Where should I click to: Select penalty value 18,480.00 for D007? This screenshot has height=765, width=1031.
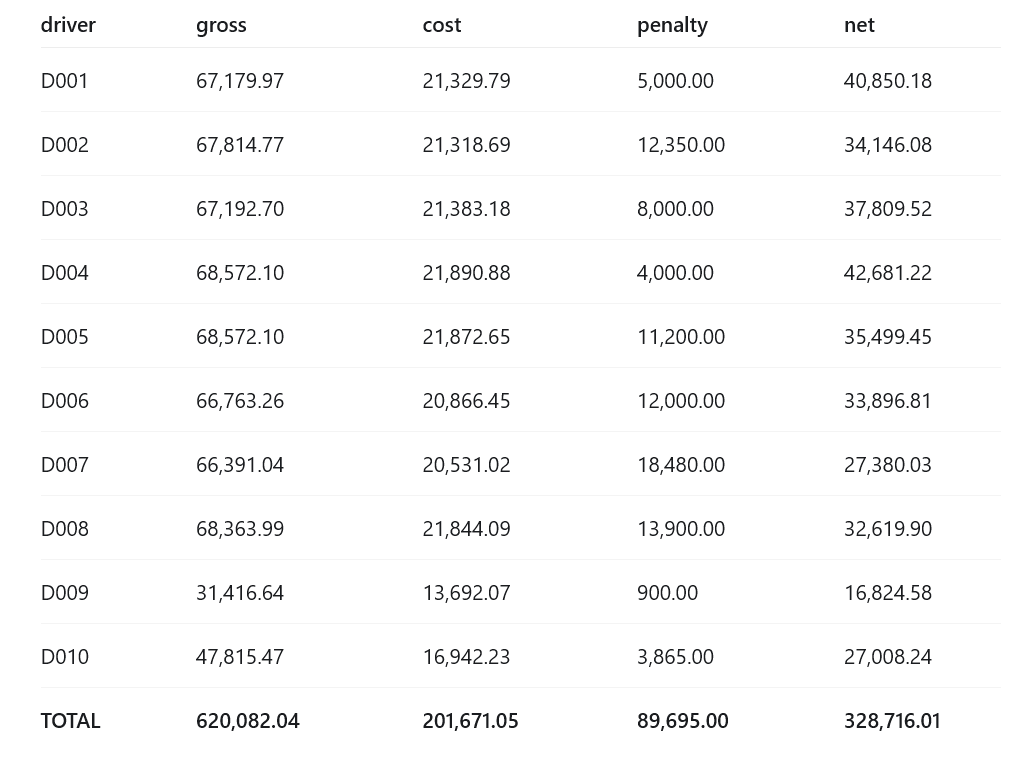click(x=681, y=464)
